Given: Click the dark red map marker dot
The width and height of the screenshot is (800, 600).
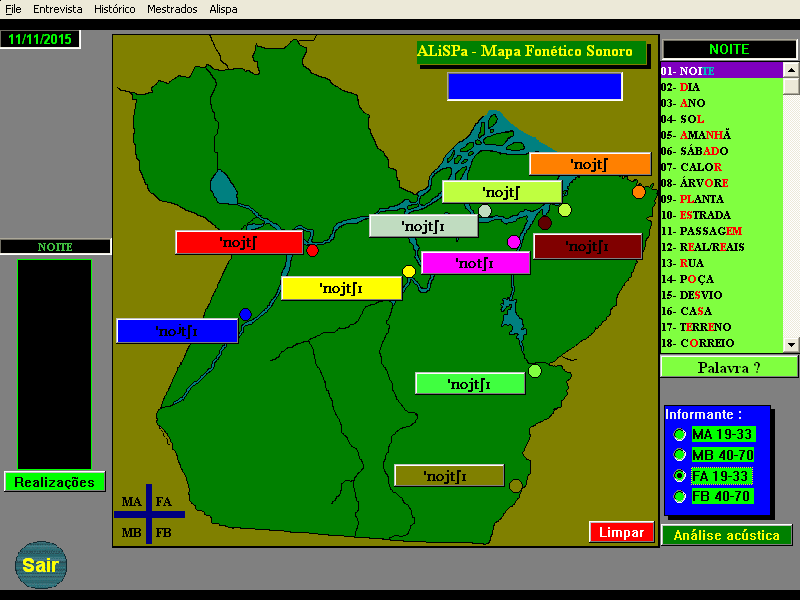Looking at the screenshot, I should 545,222.
